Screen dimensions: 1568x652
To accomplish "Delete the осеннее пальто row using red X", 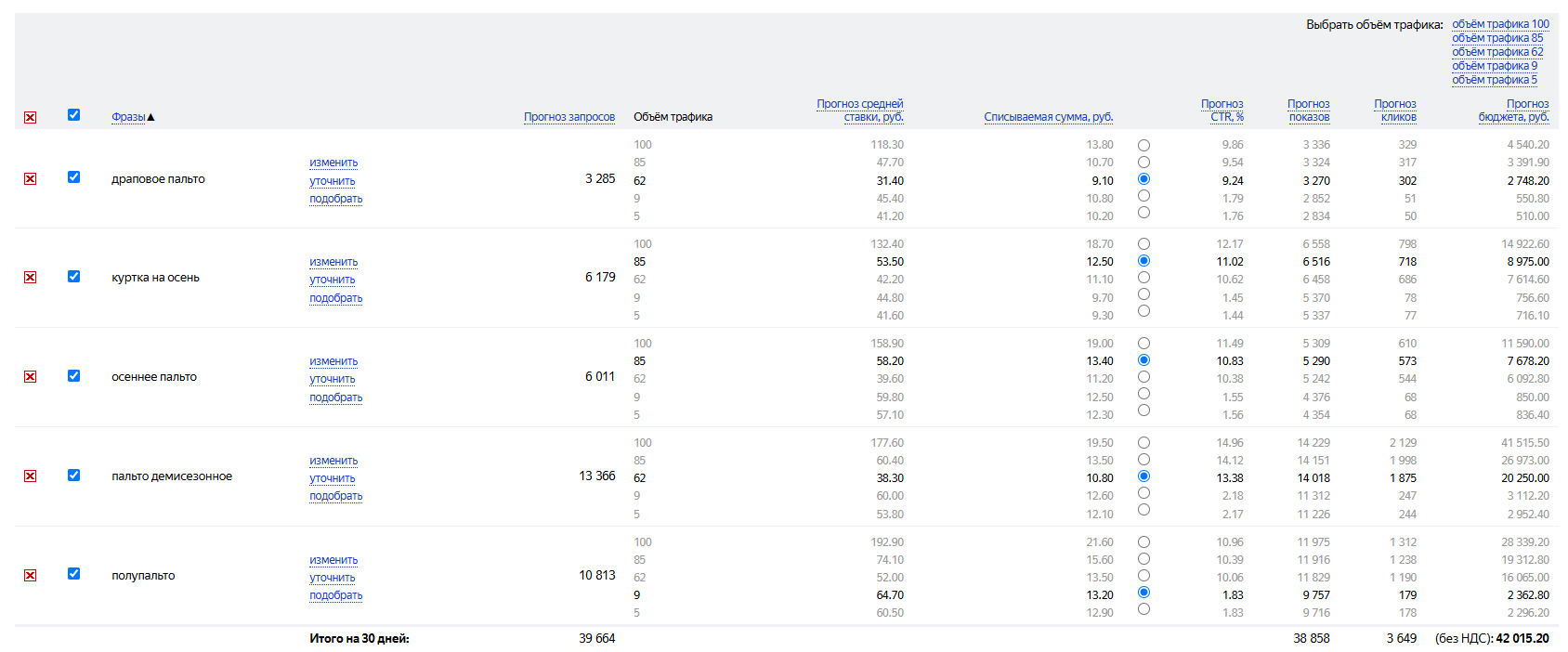I will click(30, 377).
